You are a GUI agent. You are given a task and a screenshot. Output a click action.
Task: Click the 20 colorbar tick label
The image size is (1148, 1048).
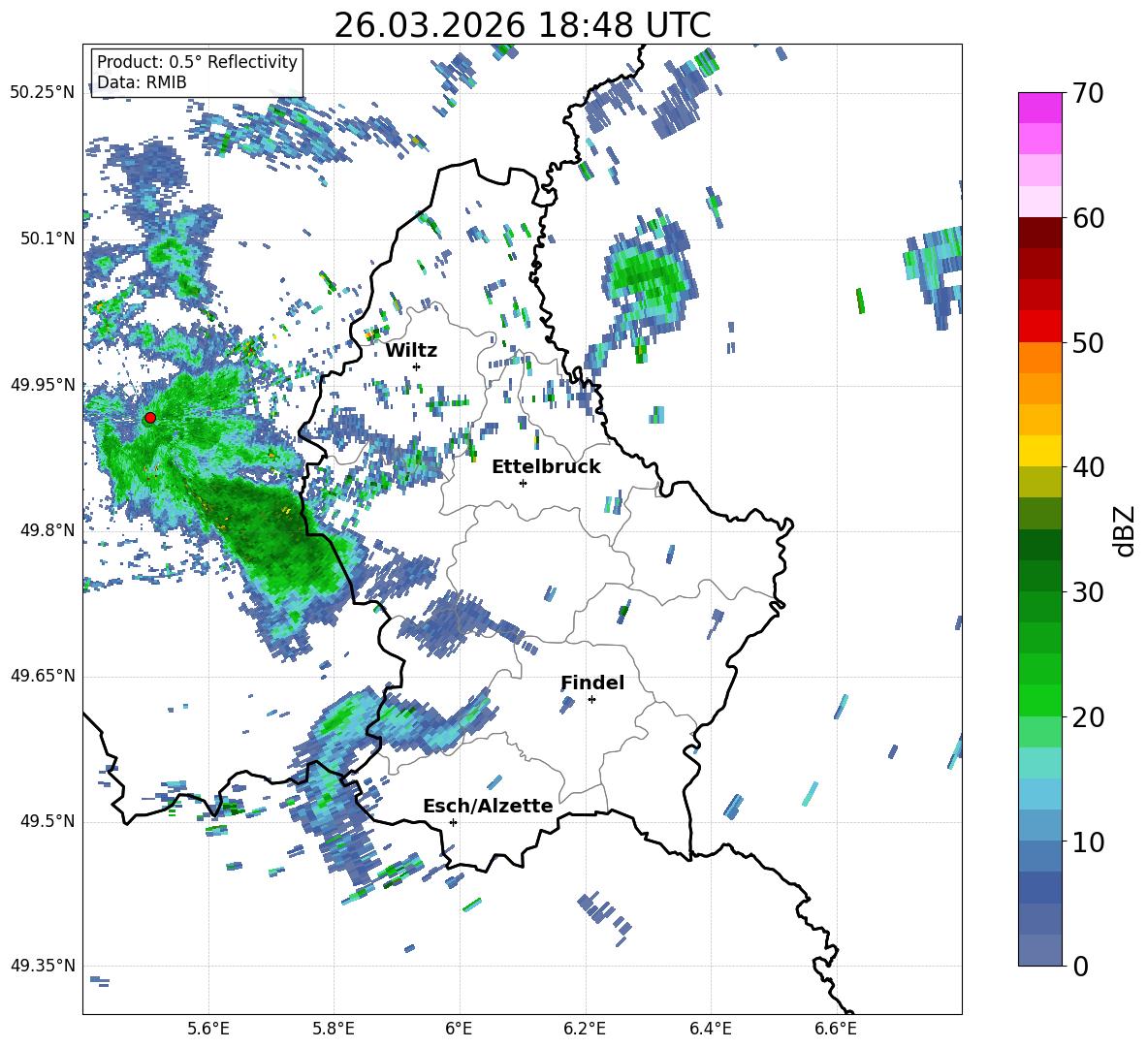(x=1087, y=717)
